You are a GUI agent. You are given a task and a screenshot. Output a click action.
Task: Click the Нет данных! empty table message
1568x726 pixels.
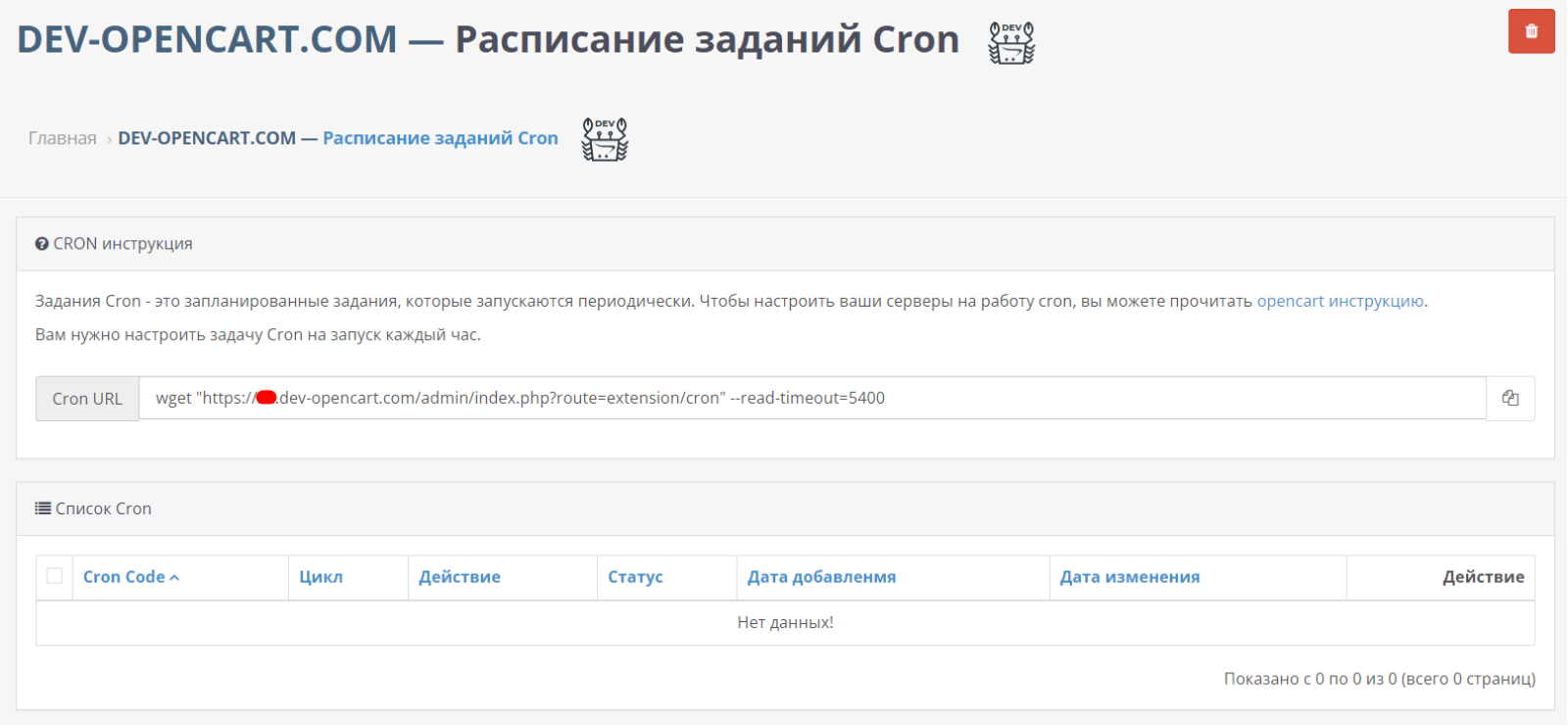[x=785, y=622]
